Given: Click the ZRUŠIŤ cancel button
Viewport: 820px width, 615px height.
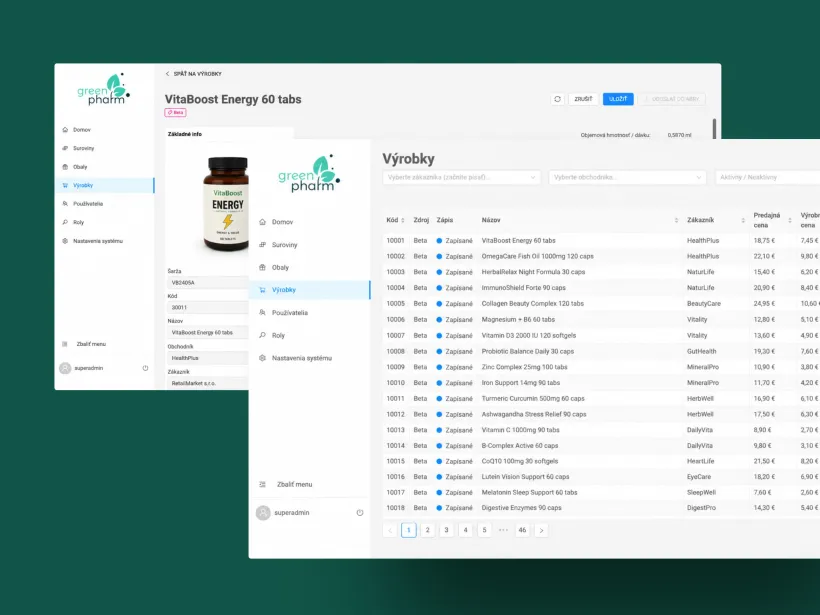Looking at the screenshot, I should click(x=583, y=99).
